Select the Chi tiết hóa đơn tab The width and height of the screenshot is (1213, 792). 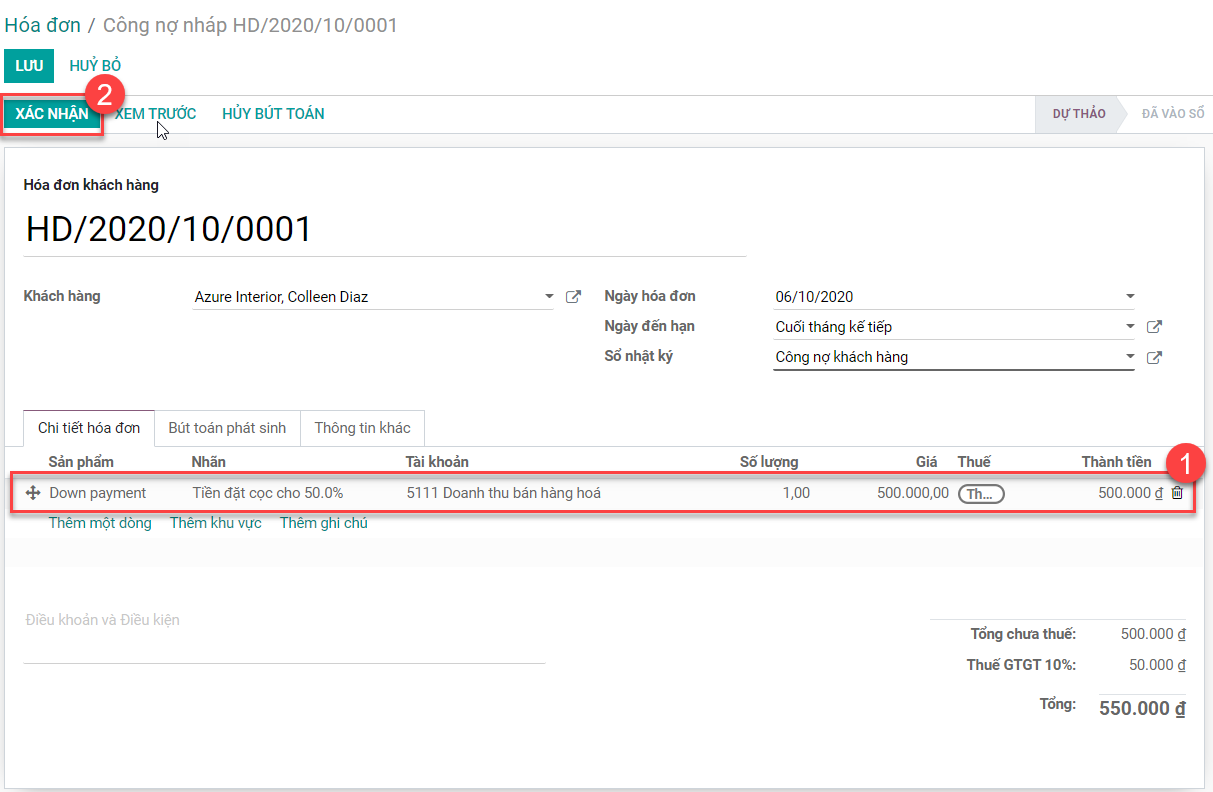point(89,428)
